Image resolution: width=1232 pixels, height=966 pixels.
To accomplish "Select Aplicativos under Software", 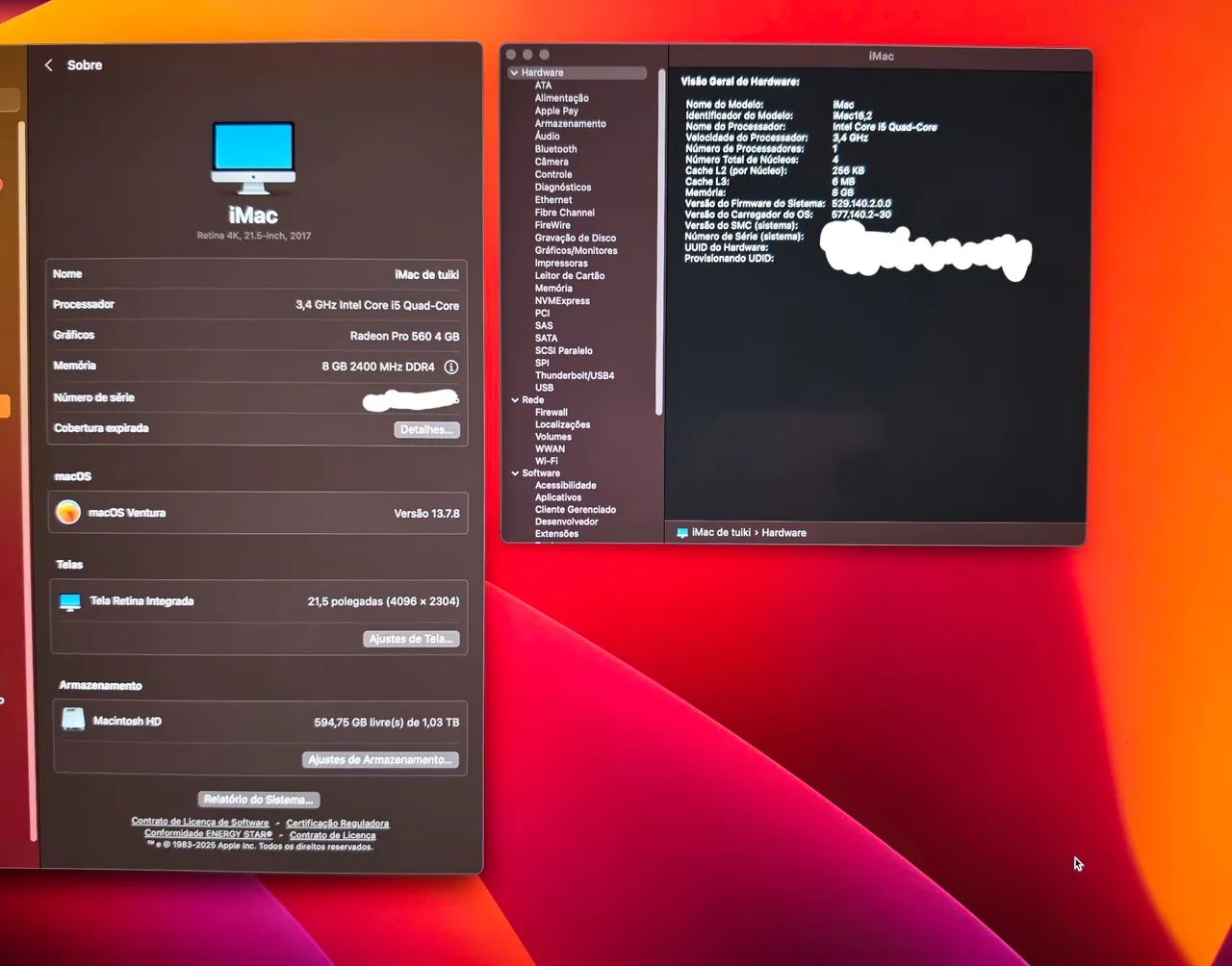I will pos(558,498).
